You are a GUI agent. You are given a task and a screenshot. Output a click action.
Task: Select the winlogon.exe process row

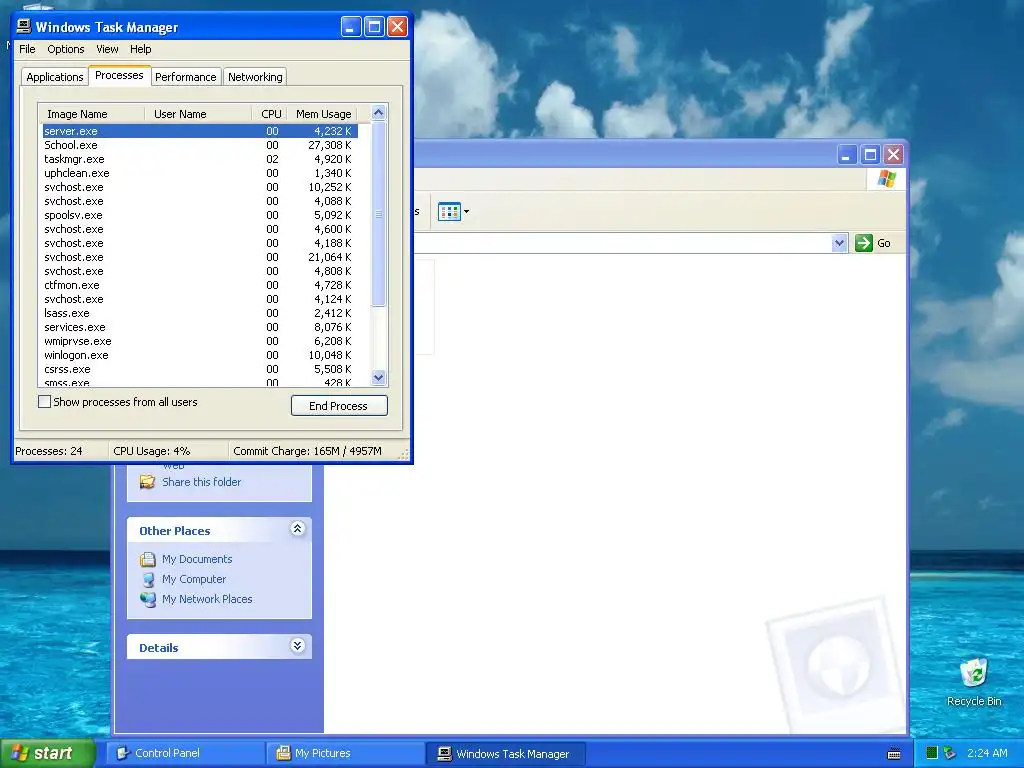tap(199, 355)
